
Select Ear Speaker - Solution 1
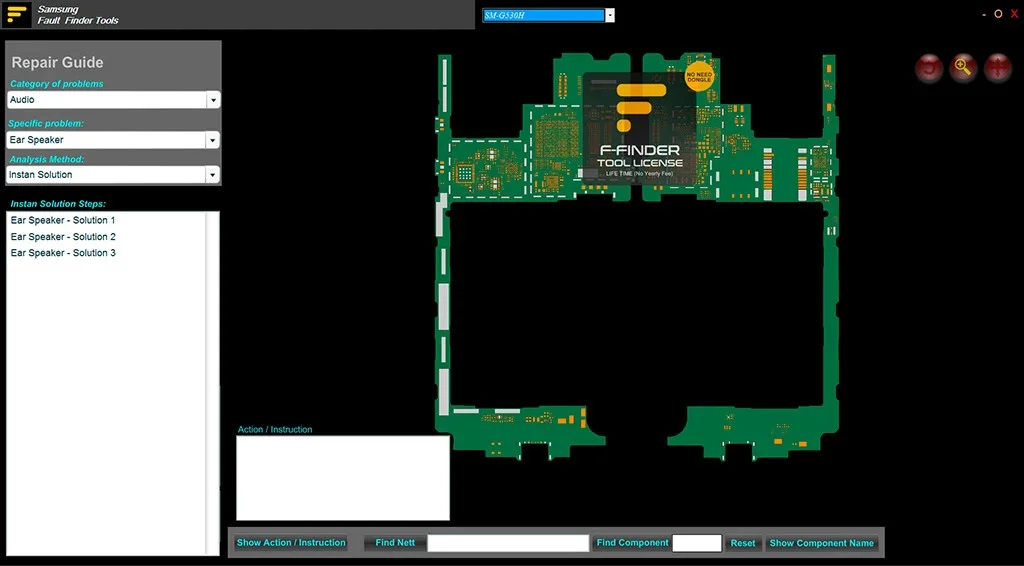click(63, 221)
